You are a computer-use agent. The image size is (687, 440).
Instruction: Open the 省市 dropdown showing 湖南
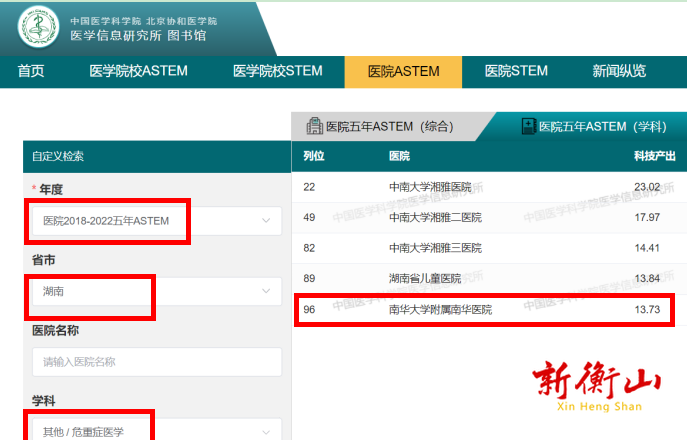[x=157, y=291]
